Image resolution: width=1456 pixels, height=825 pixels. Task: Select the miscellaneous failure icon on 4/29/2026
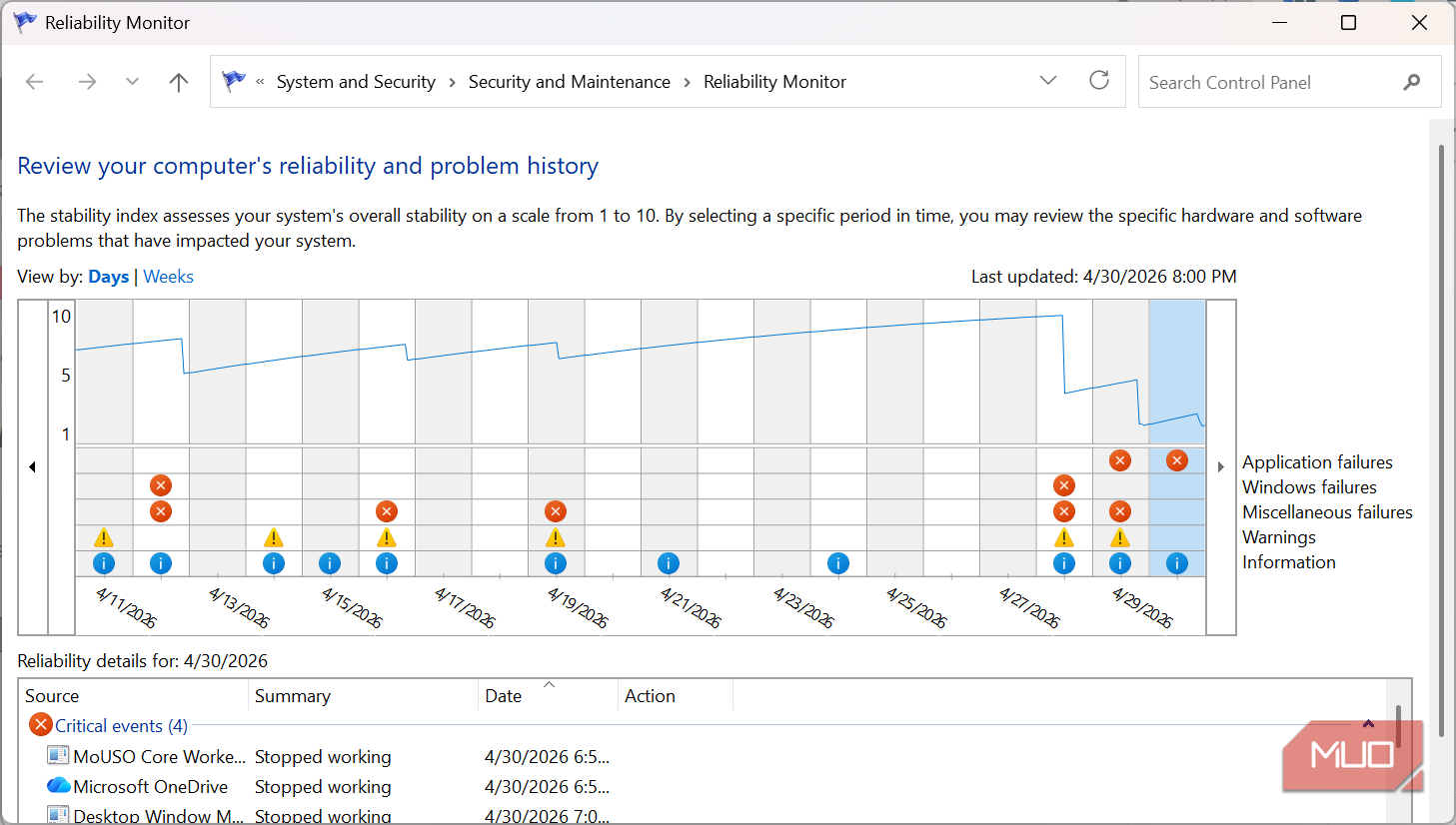click(1120, 511)
